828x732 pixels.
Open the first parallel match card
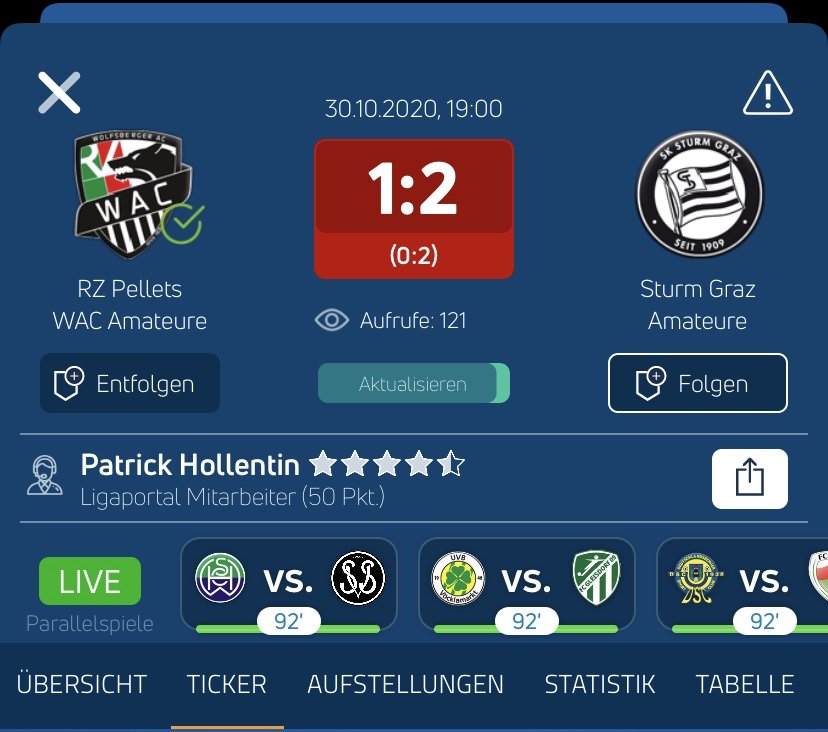point(288,584)
